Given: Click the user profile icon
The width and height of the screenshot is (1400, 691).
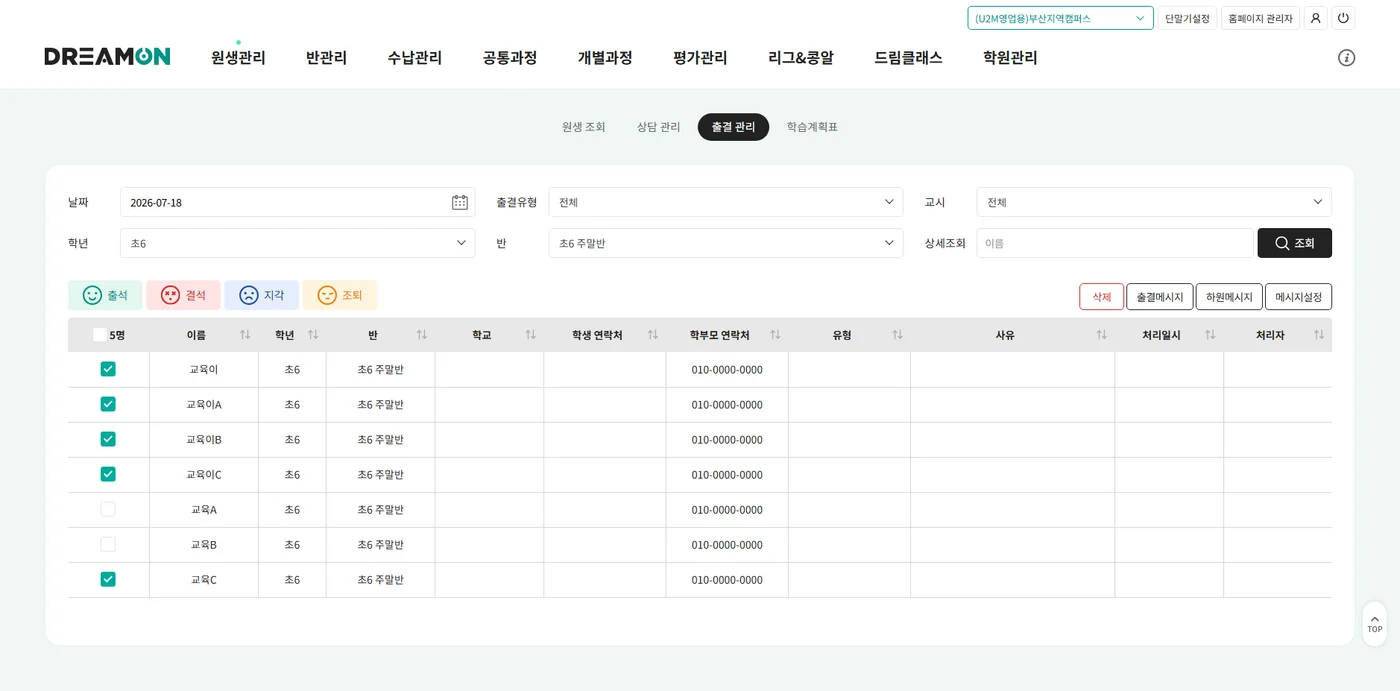Looking at the screenshot, I should click(x=1316, y=18).
